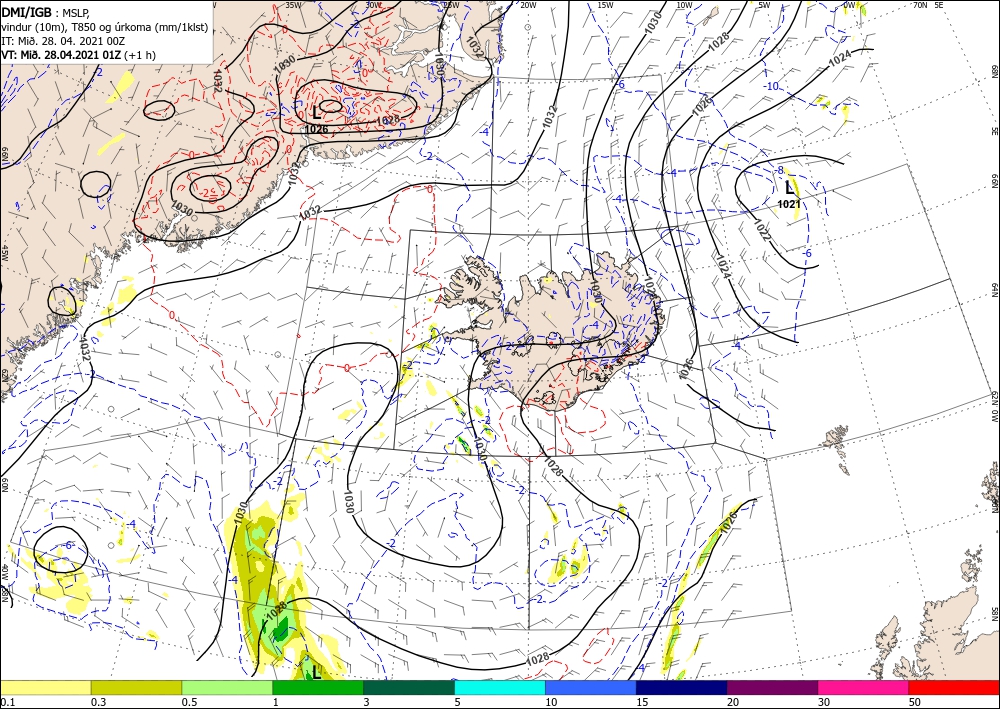Click the '35W' longitude label

293,4
